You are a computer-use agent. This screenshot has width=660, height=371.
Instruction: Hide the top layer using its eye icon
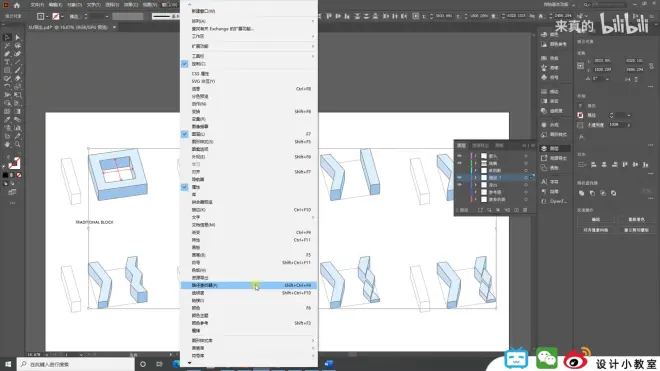tap(459, 156)
